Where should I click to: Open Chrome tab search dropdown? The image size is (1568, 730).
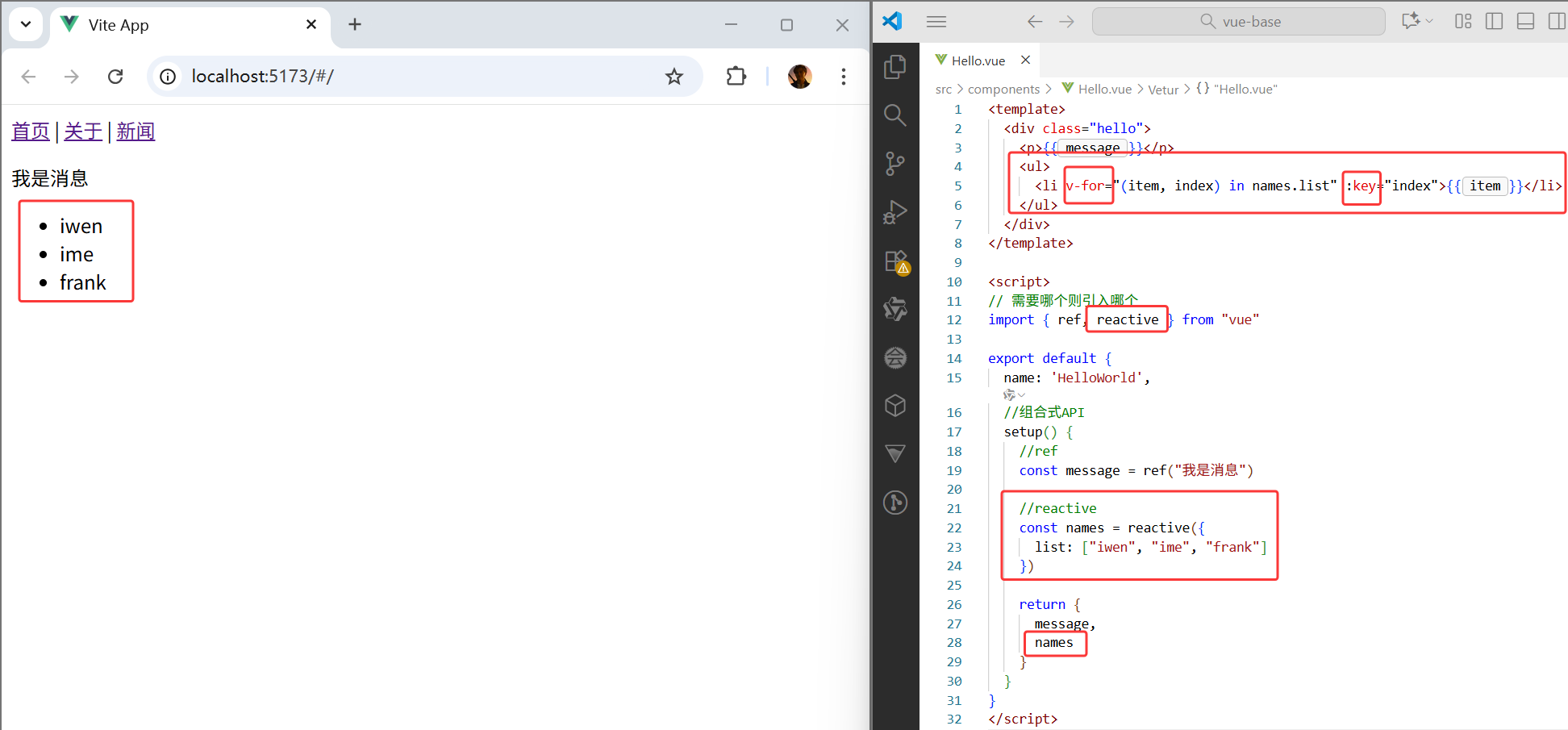pos(26,24)
